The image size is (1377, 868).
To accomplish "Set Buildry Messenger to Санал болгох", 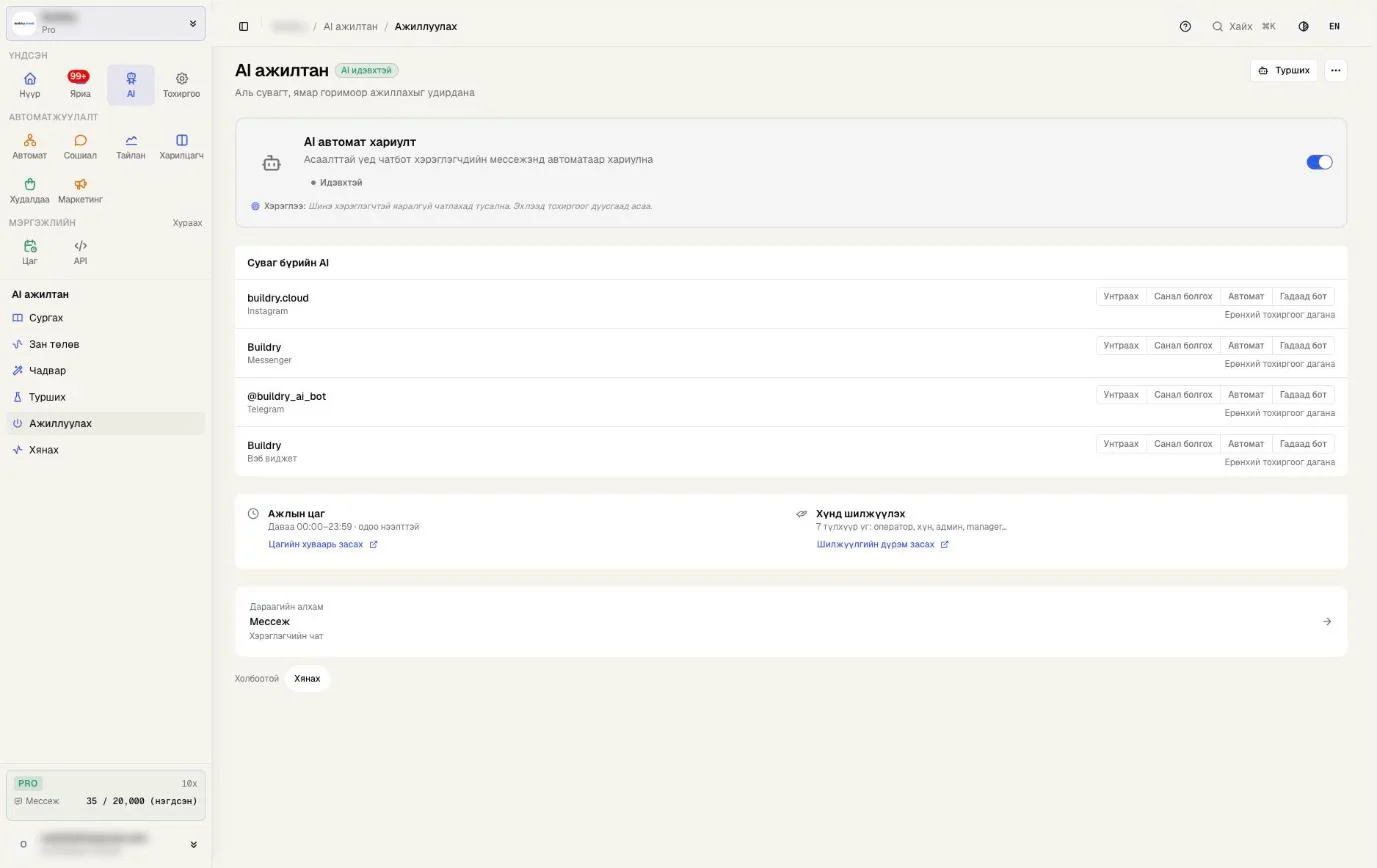I will click(x=1183, y=345).
